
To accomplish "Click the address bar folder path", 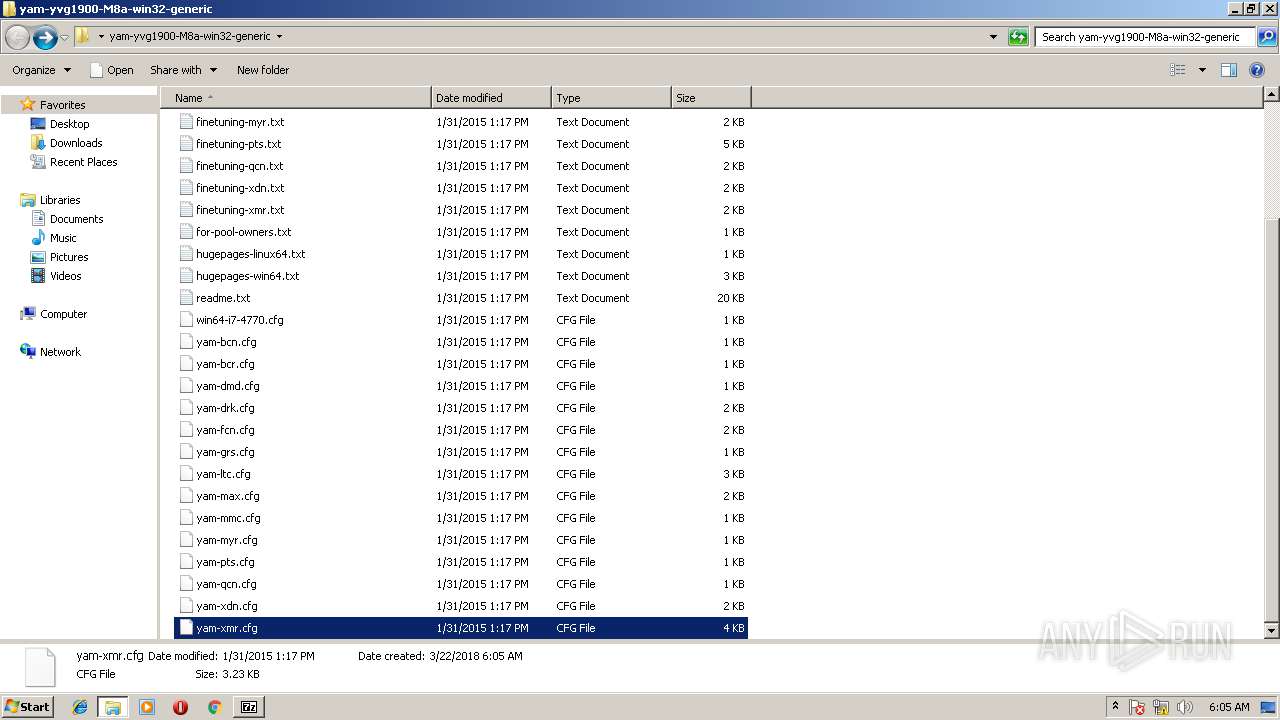I will (190, 37).
